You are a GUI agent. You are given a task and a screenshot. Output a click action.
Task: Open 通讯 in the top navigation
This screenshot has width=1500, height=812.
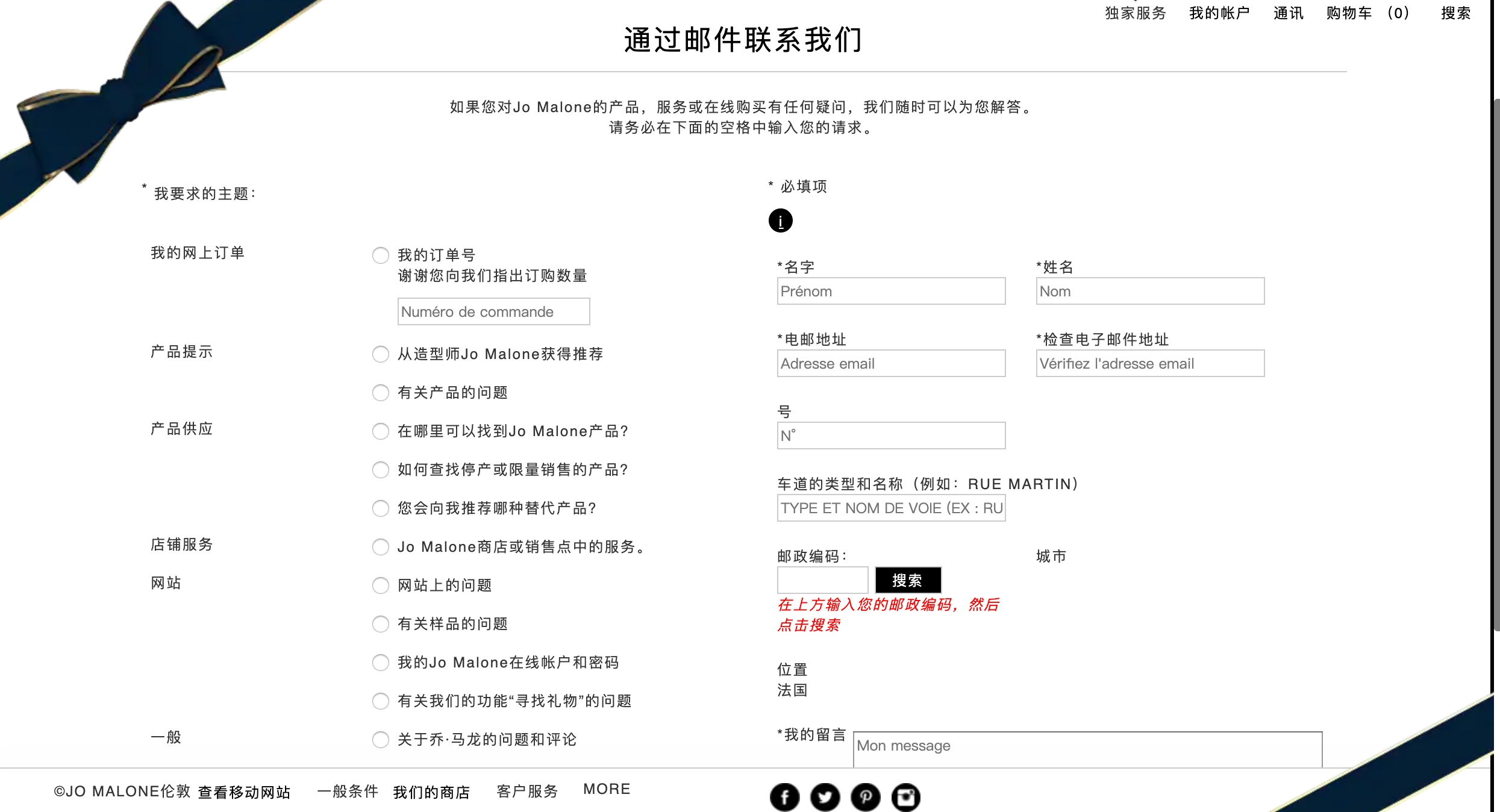tap(1288, 13)
